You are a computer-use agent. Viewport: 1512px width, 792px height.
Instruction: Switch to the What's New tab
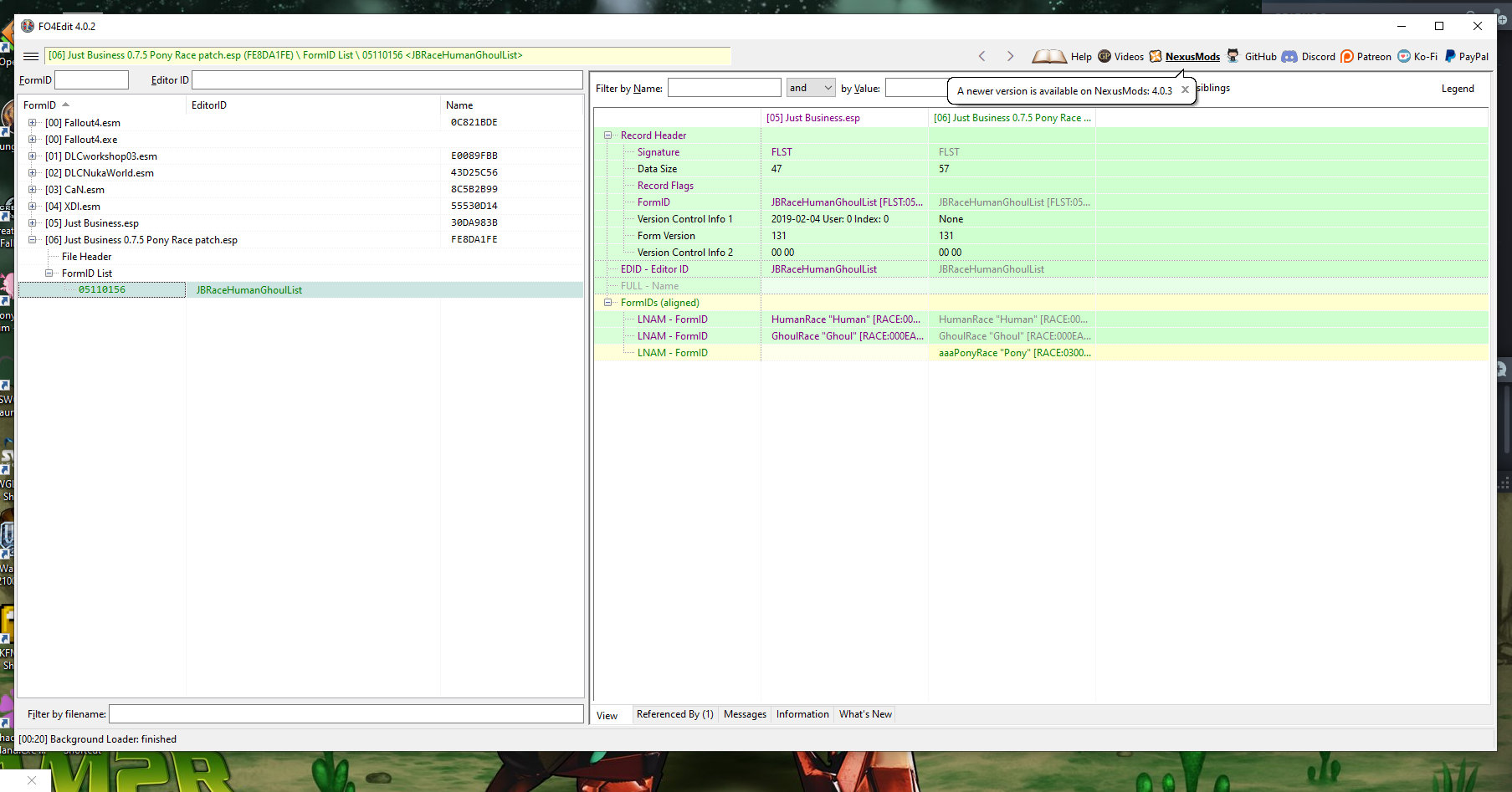click(x=865, y=714)
